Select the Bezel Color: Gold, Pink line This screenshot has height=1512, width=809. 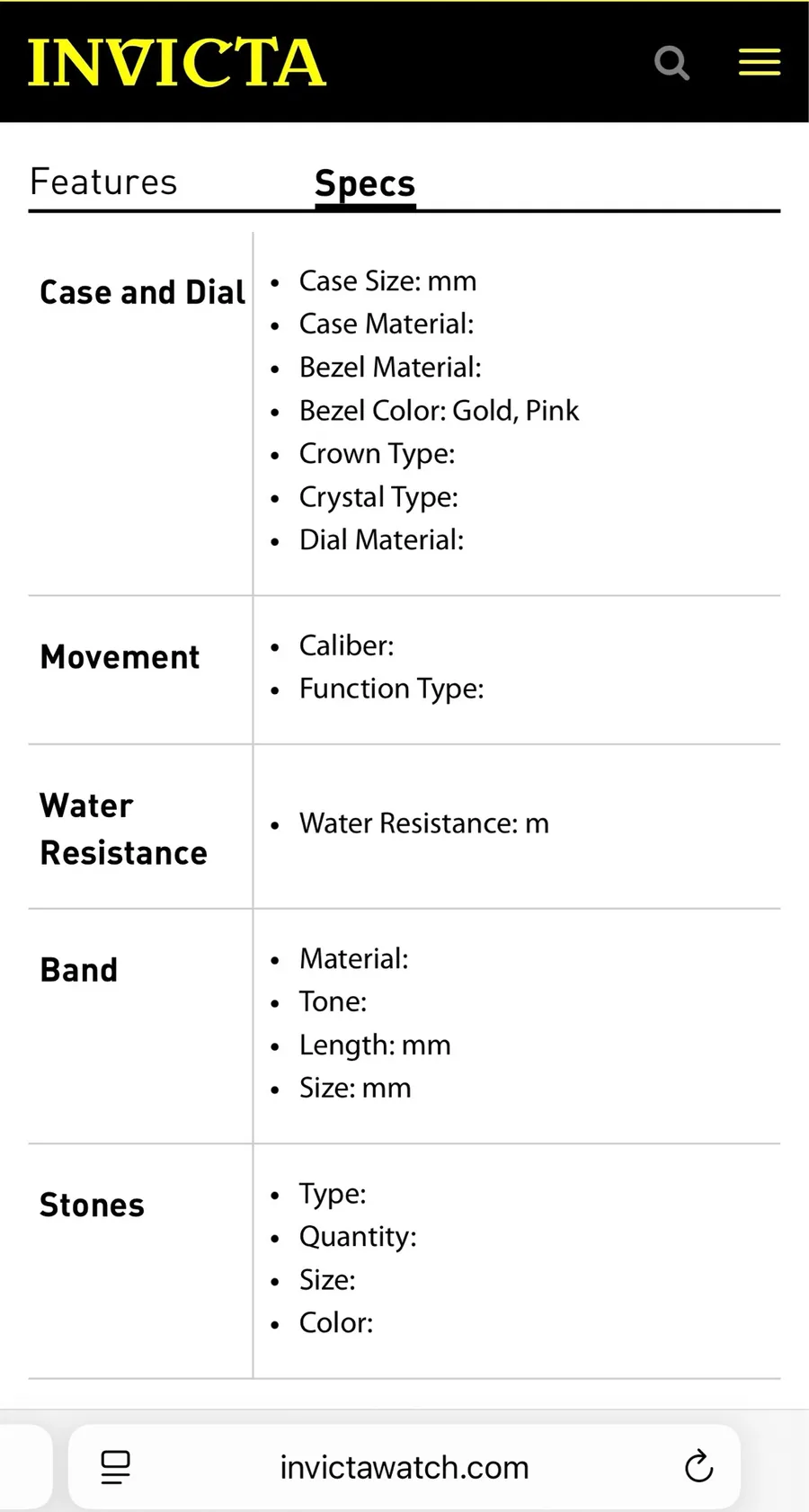[x=439, y=410]
